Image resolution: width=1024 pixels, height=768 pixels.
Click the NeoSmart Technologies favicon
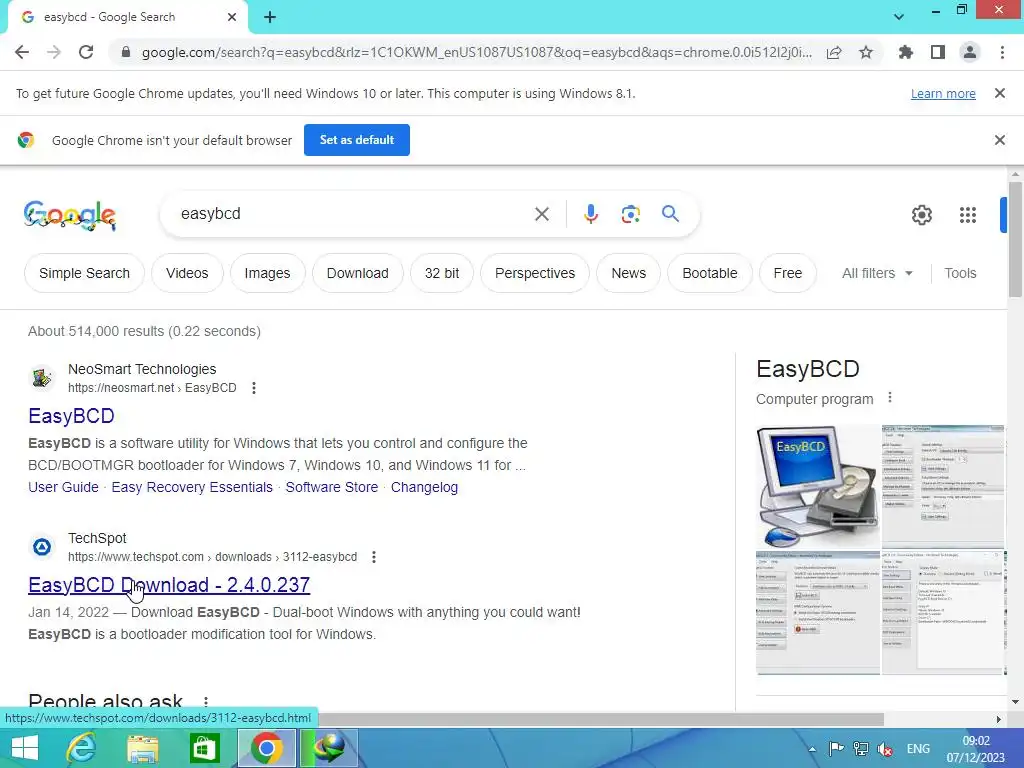tap(42, 377)
